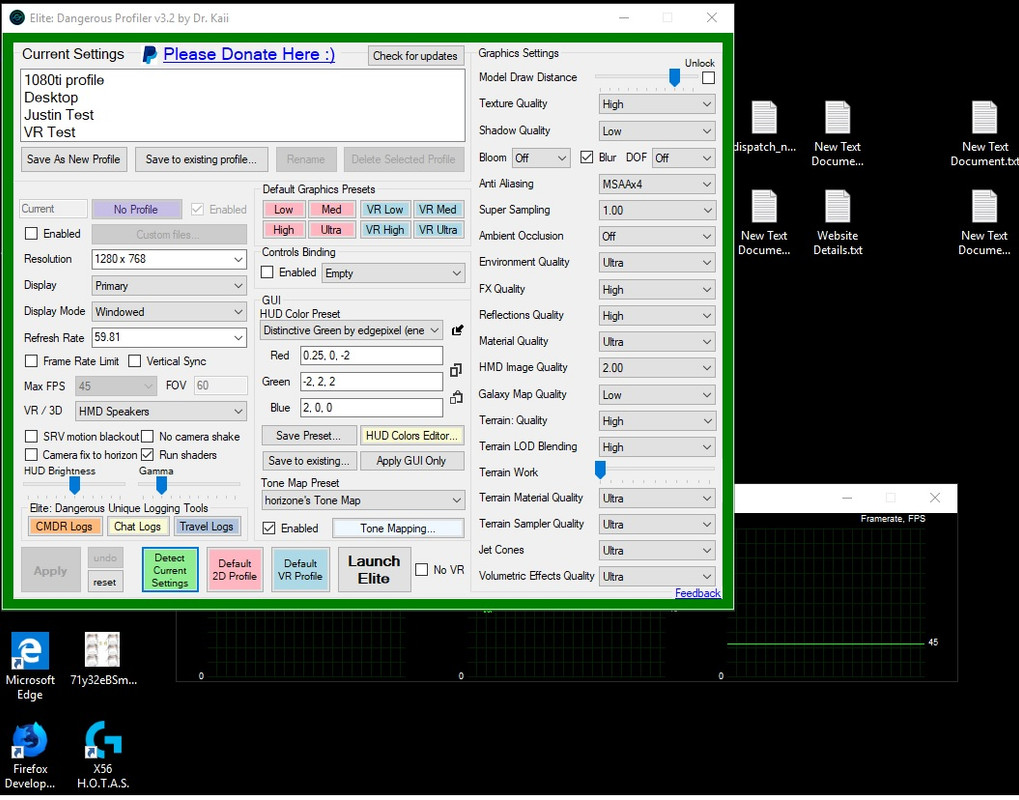Click the paste HUD colors icon

click(456, 397)
